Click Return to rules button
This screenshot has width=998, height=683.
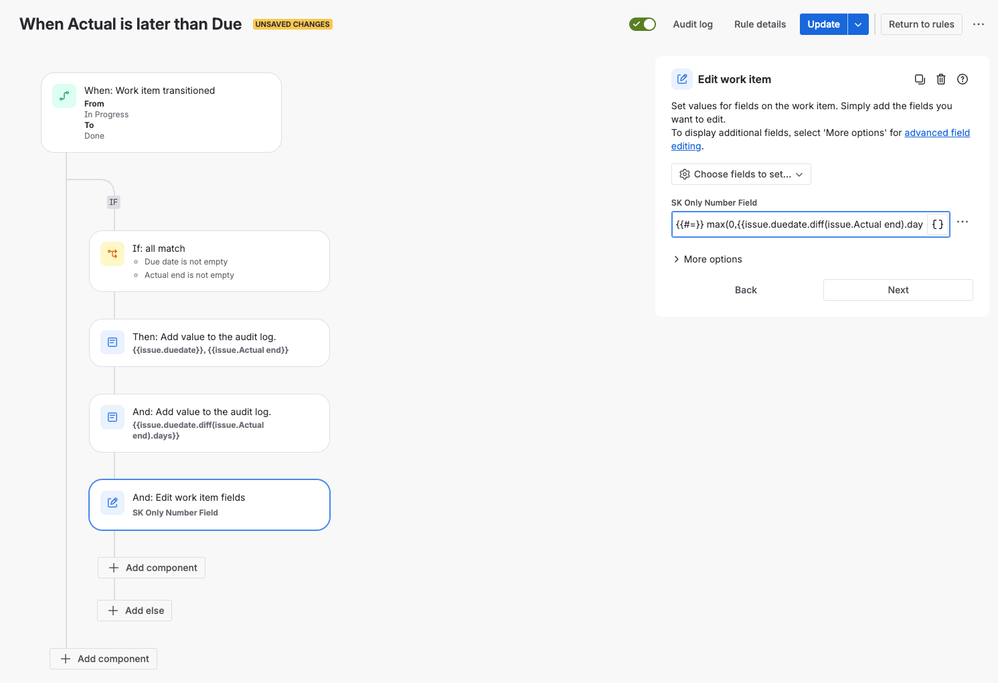click(x=921, y=24)
